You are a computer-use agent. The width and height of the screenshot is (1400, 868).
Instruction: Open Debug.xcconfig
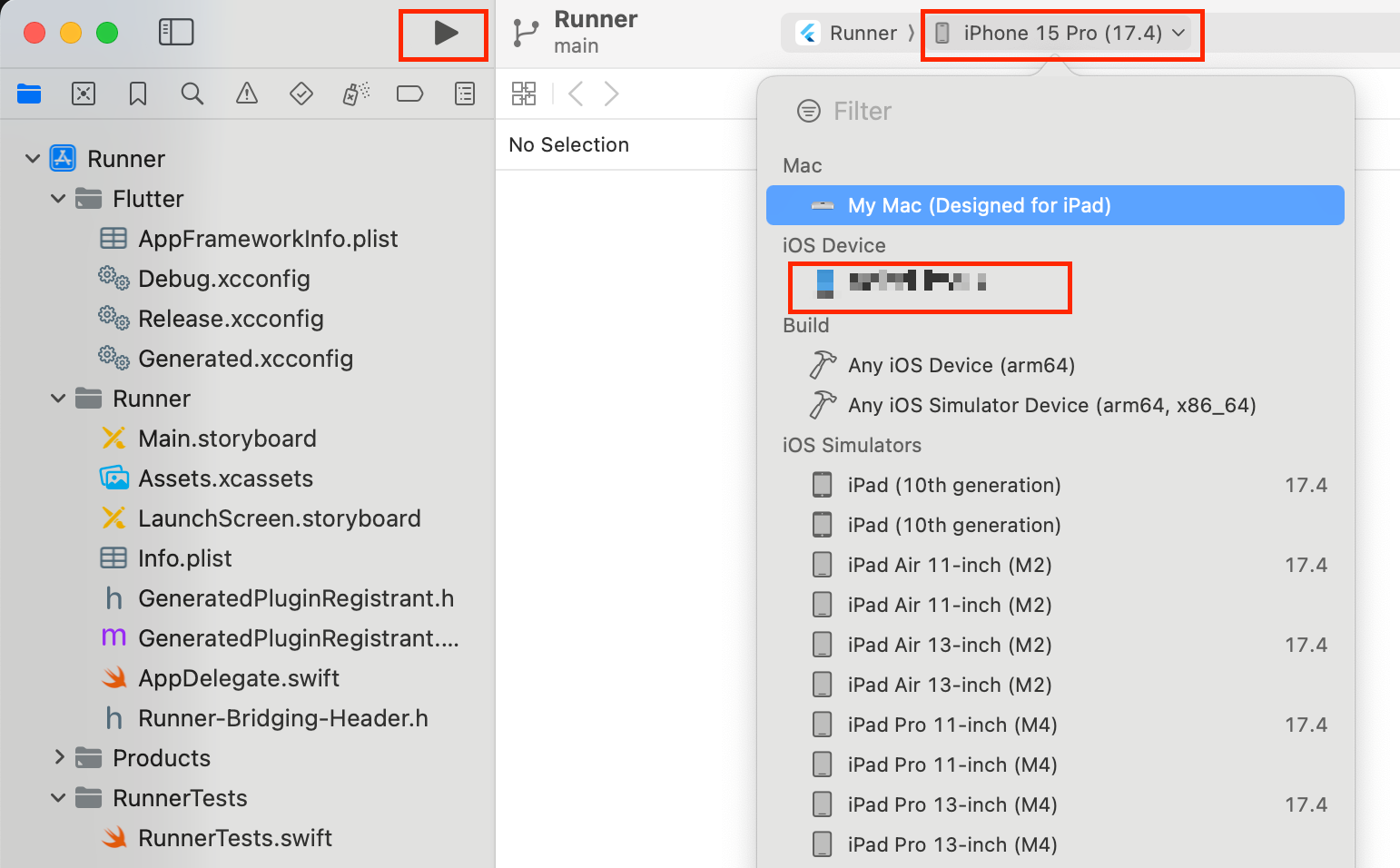[224, 279]
